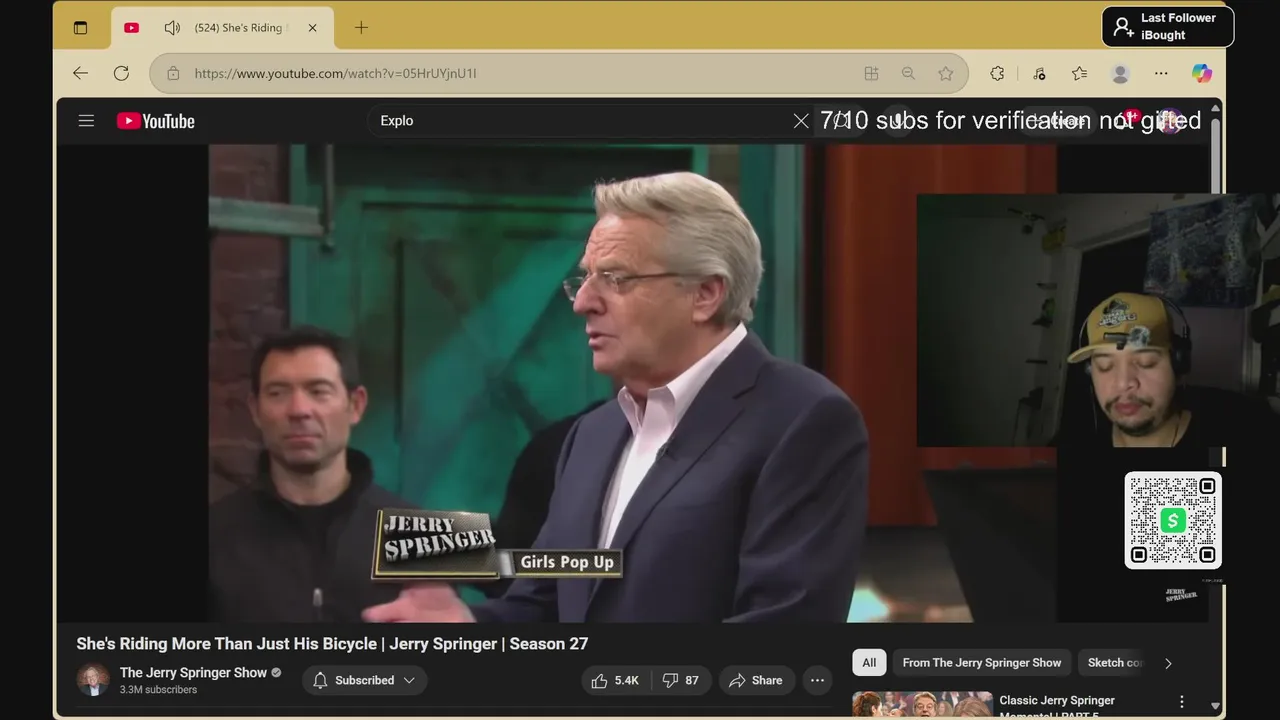Select From The Jerry Springer Show chip

[982, 663]
